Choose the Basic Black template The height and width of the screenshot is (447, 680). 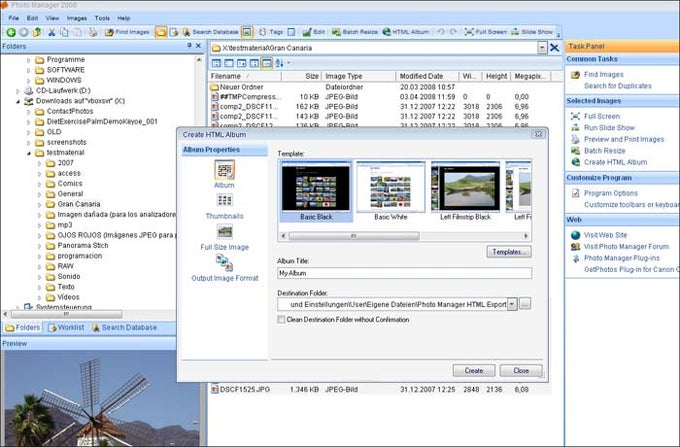click(x=316, y=191)
